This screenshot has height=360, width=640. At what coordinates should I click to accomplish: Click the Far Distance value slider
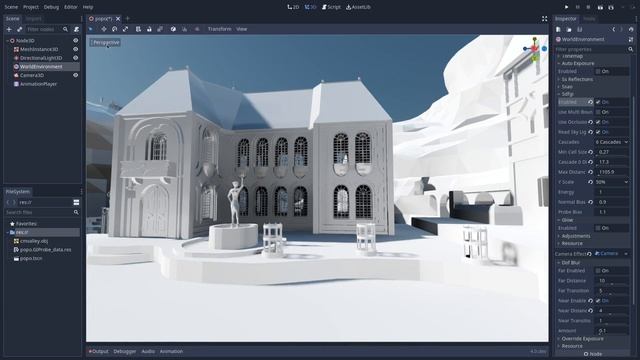611,281
